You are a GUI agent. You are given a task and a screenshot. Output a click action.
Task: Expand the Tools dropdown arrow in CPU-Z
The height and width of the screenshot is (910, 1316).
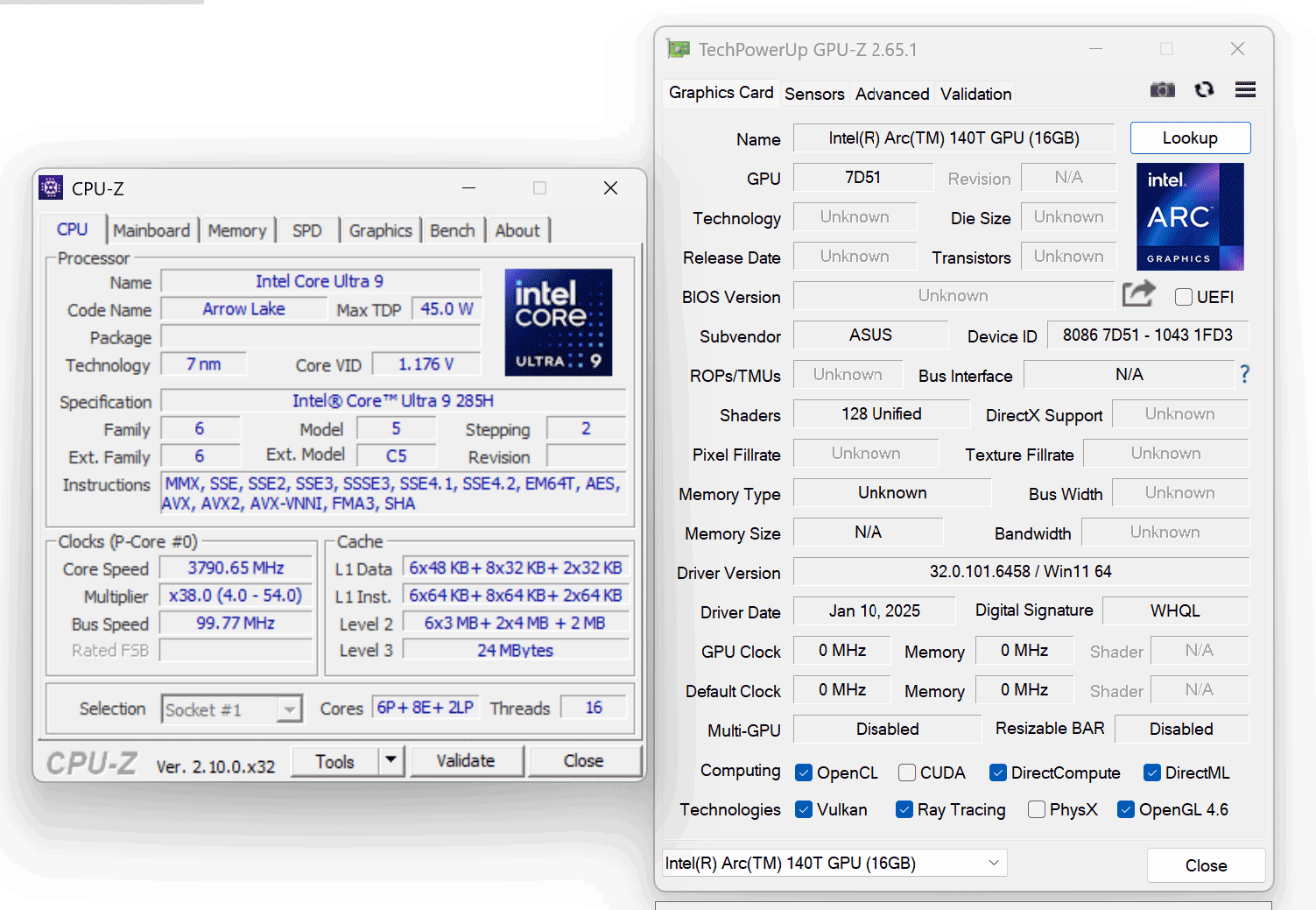click(x=391, y=760)
